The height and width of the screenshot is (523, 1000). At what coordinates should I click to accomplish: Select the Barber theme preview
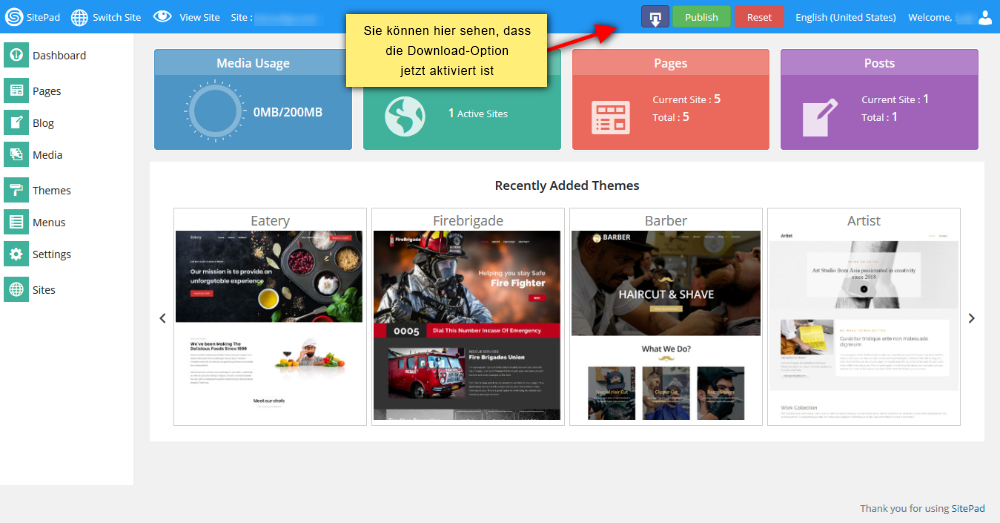[666, 325]
